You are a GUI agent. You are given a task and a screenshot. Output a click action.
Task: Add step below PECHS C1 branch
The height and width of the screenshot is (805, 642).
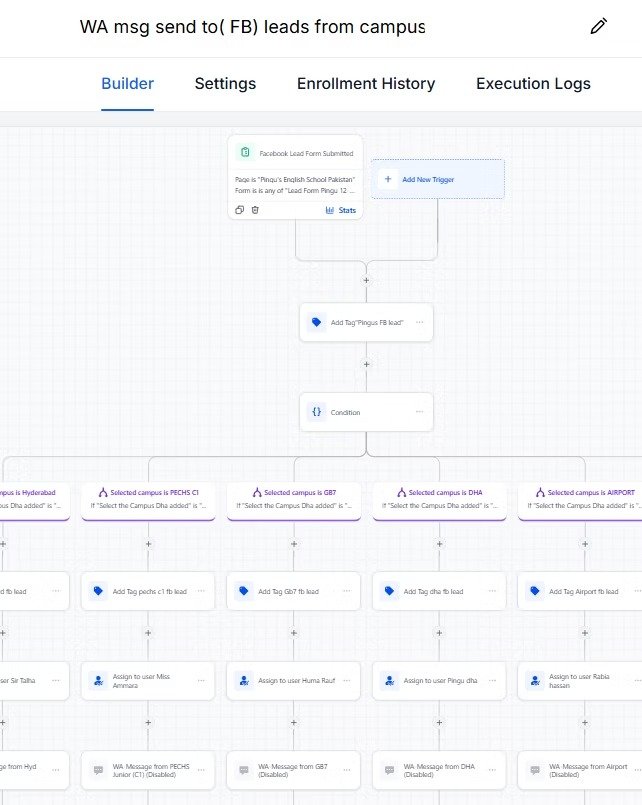click(x=148, y=544)
